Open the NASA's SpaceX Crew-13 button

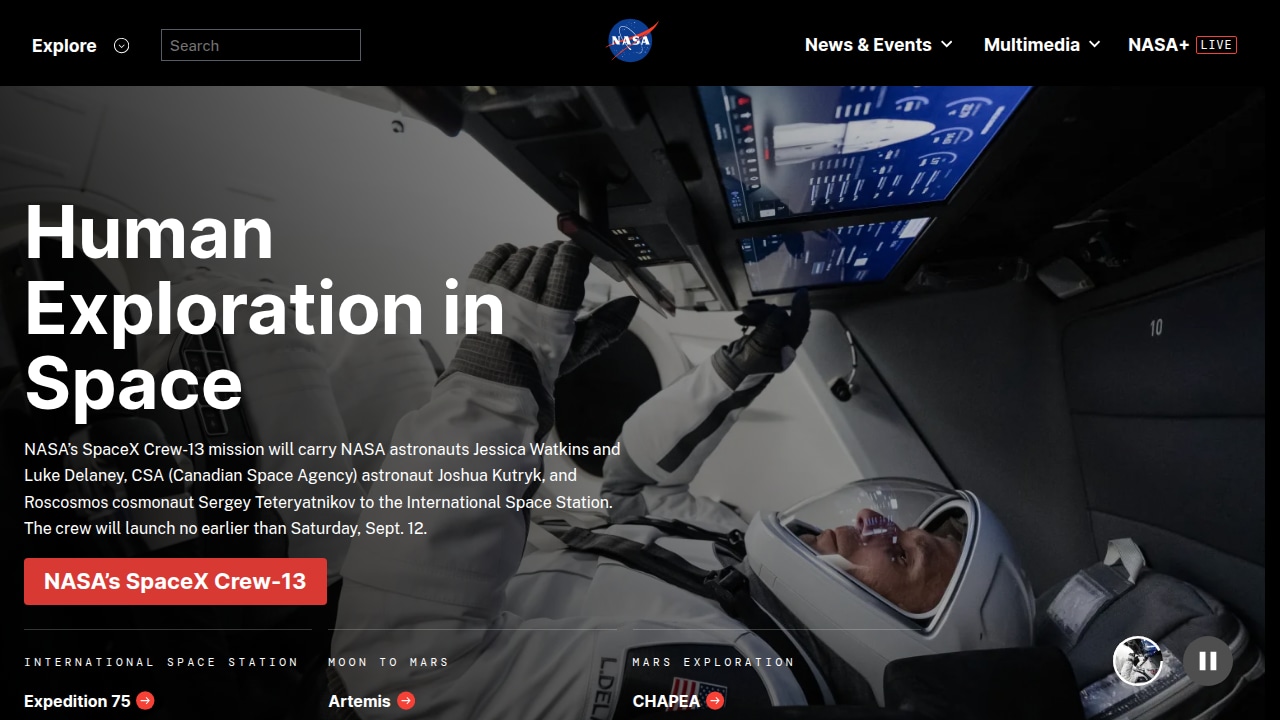[175, 581]
